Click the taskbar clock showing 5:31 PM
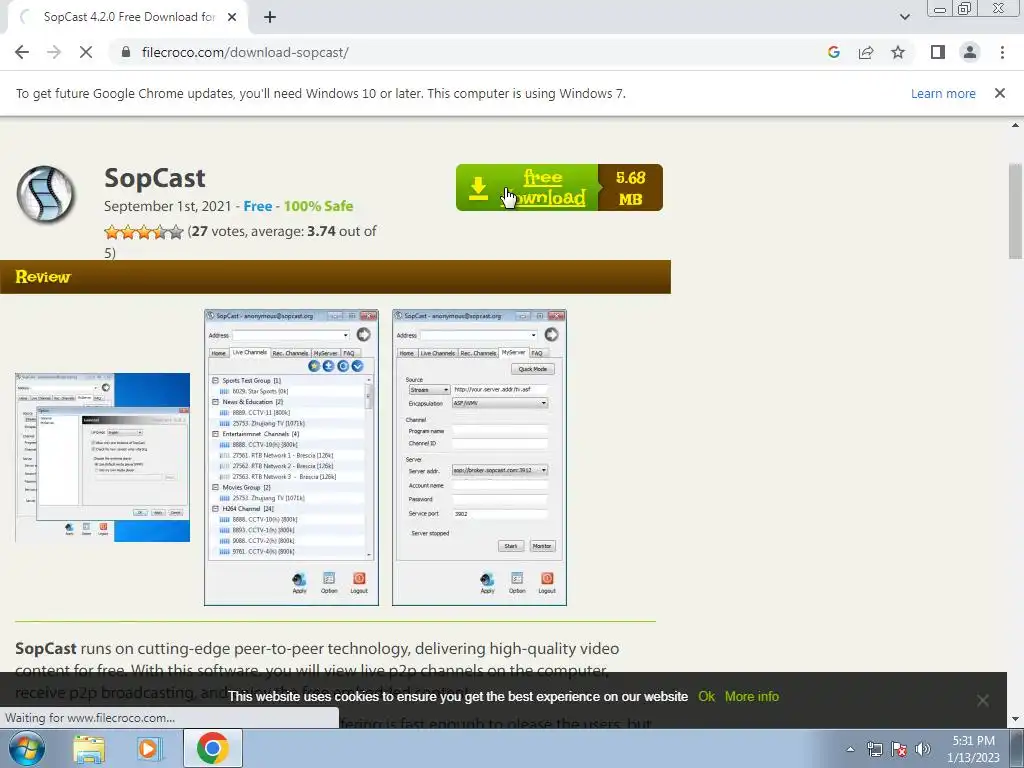1024x768 pixels. (973, 749)
